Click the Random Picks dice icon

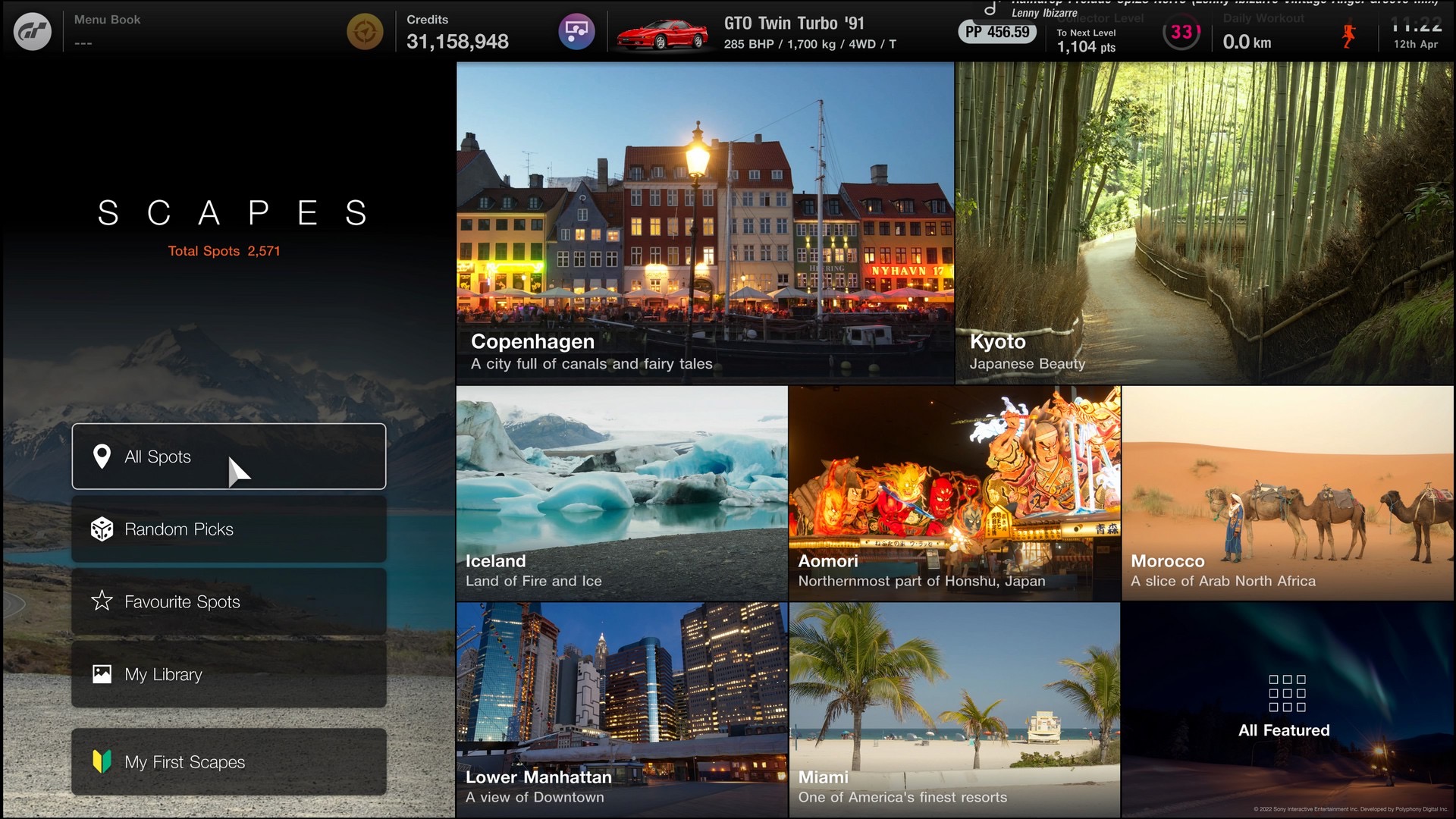pos(102,529)
